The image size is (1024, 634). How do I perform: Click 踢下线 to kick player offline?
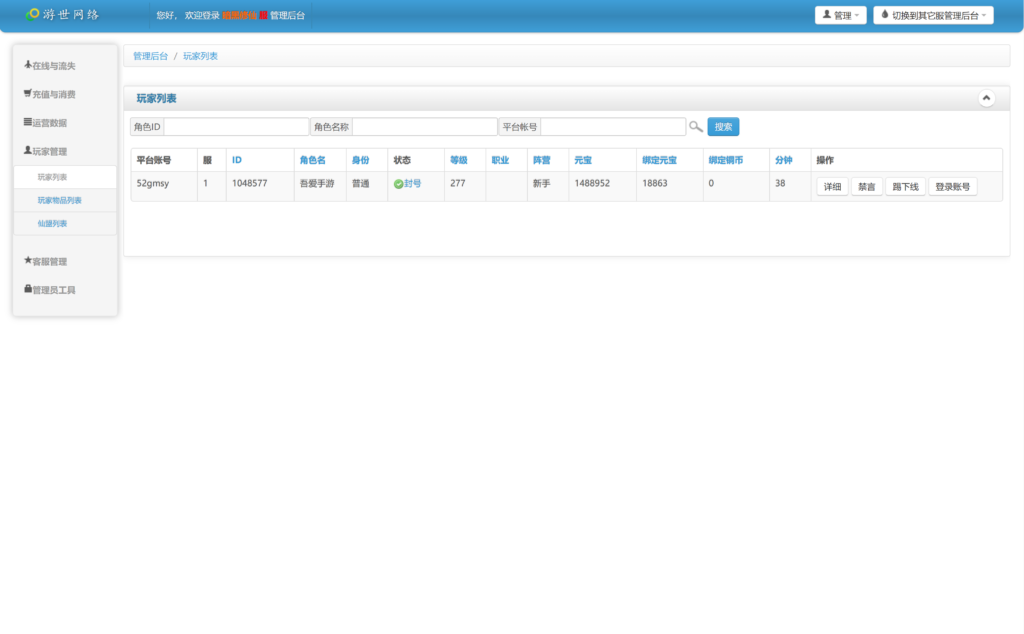click(906, 187)
